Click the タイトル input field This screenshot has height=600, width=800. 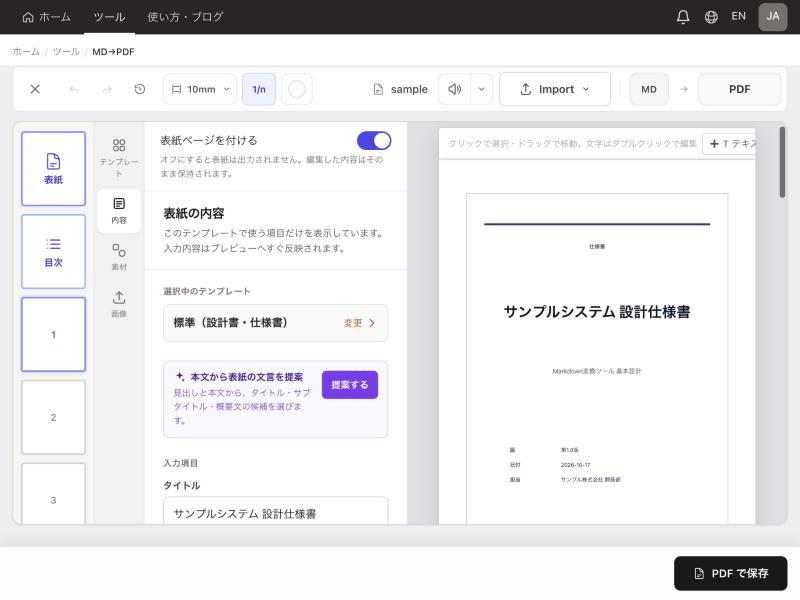pyautogui.click(x=276, y=511)
